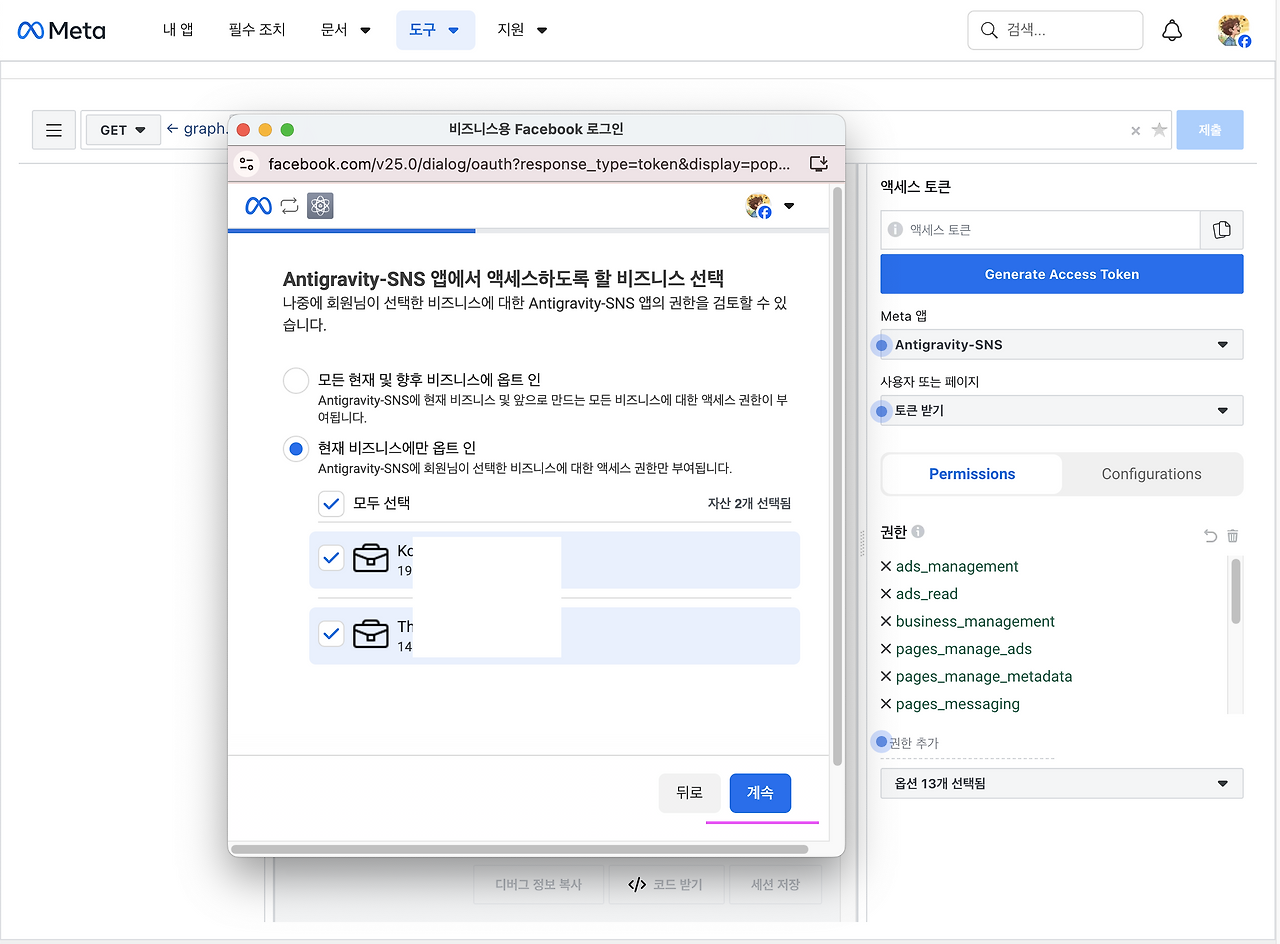
Task: Expand the 토큰 받기 dropdown
Action: 1062,410
